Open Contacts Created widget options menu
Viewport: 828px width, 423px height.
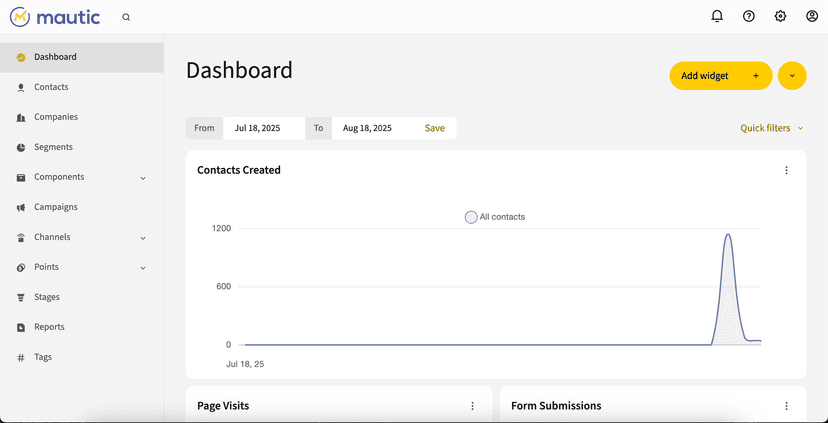pyautogui.click(x=786, y=170)
